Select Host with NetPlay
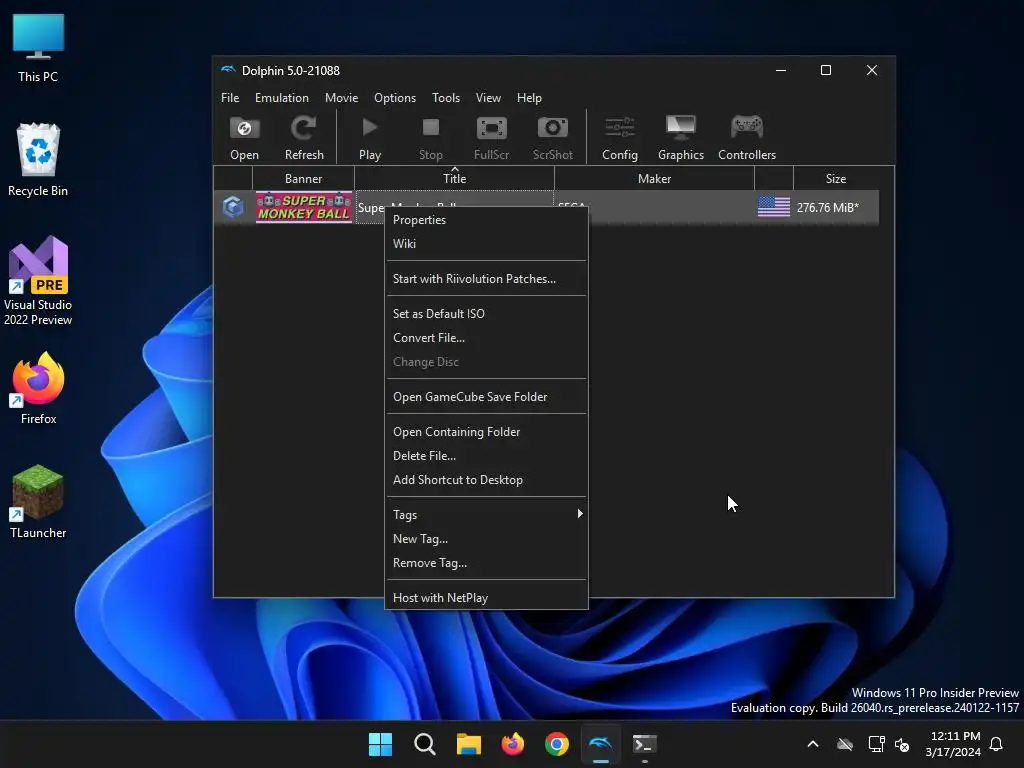 487,598
